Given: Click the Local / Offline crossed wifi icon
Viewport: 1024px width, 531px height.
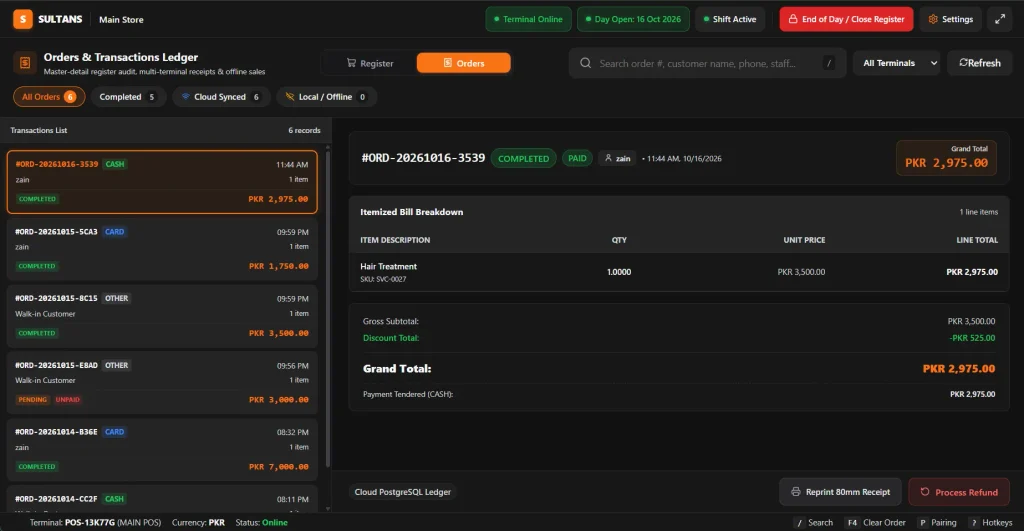Looking at the screenshot, I should coord(290,97).
